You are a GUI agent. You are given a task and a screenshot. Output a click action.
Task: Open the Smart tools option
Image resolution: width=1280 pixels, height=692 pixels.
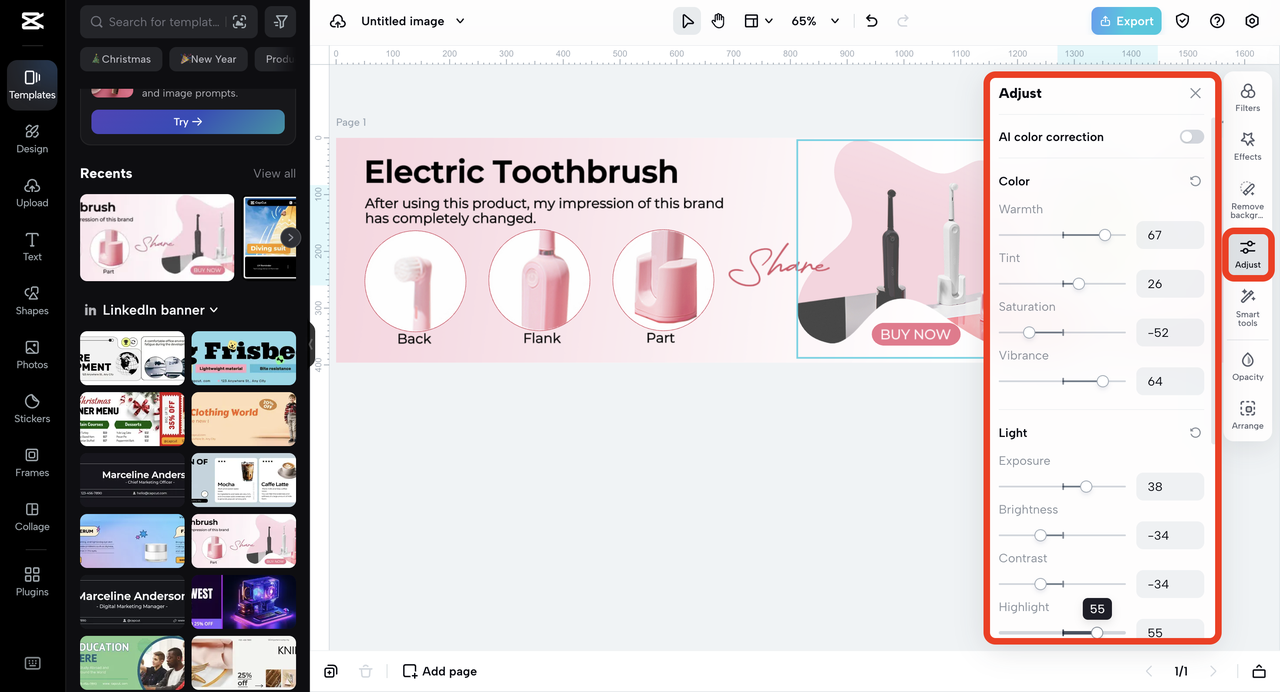(x=1248, y=307)
